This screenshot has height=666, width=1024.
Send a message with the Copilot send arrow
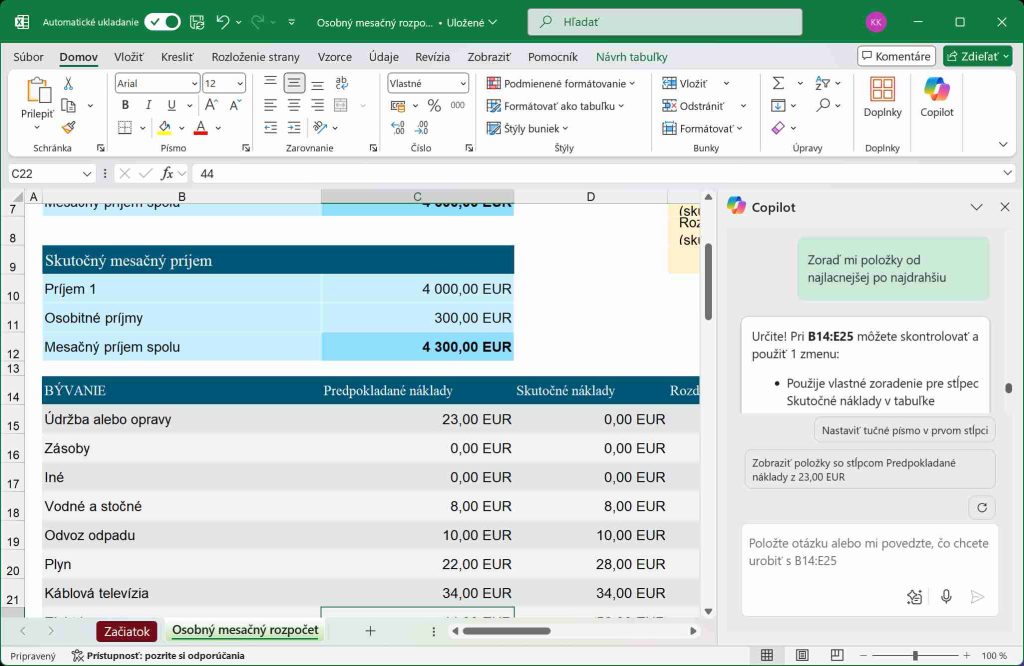pyautogui.click(x=977, y=597)
